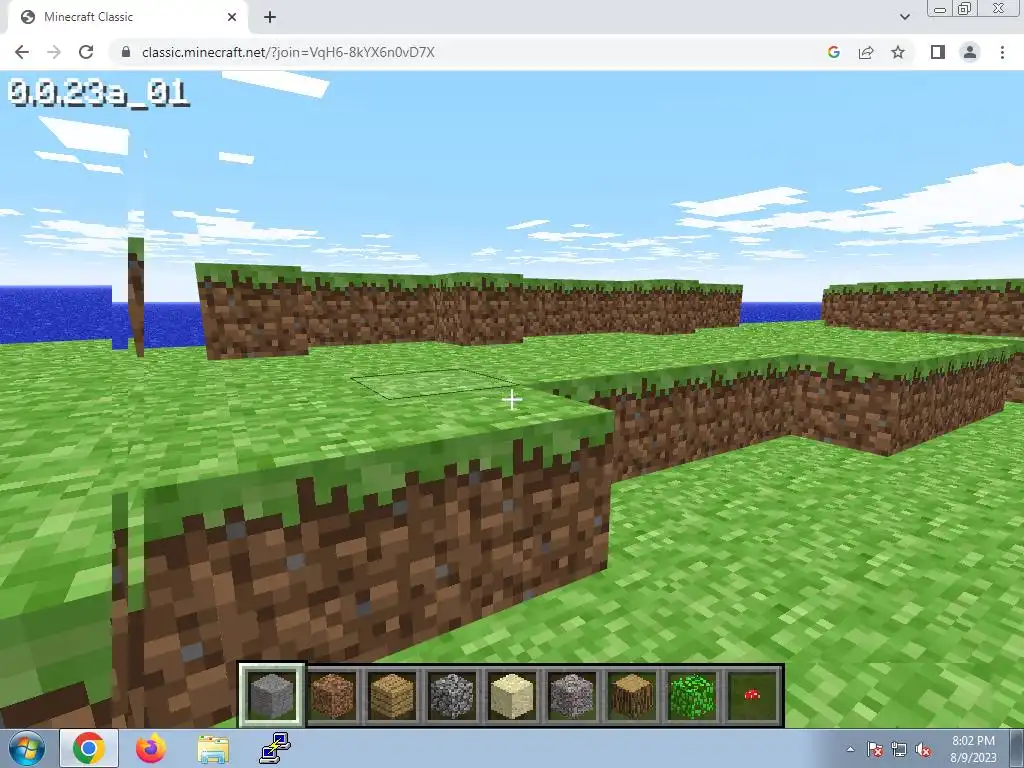Select the gravel block in the hotbar
The height and width of the screenshot is (768, 1024).
[x=572, y=696]
